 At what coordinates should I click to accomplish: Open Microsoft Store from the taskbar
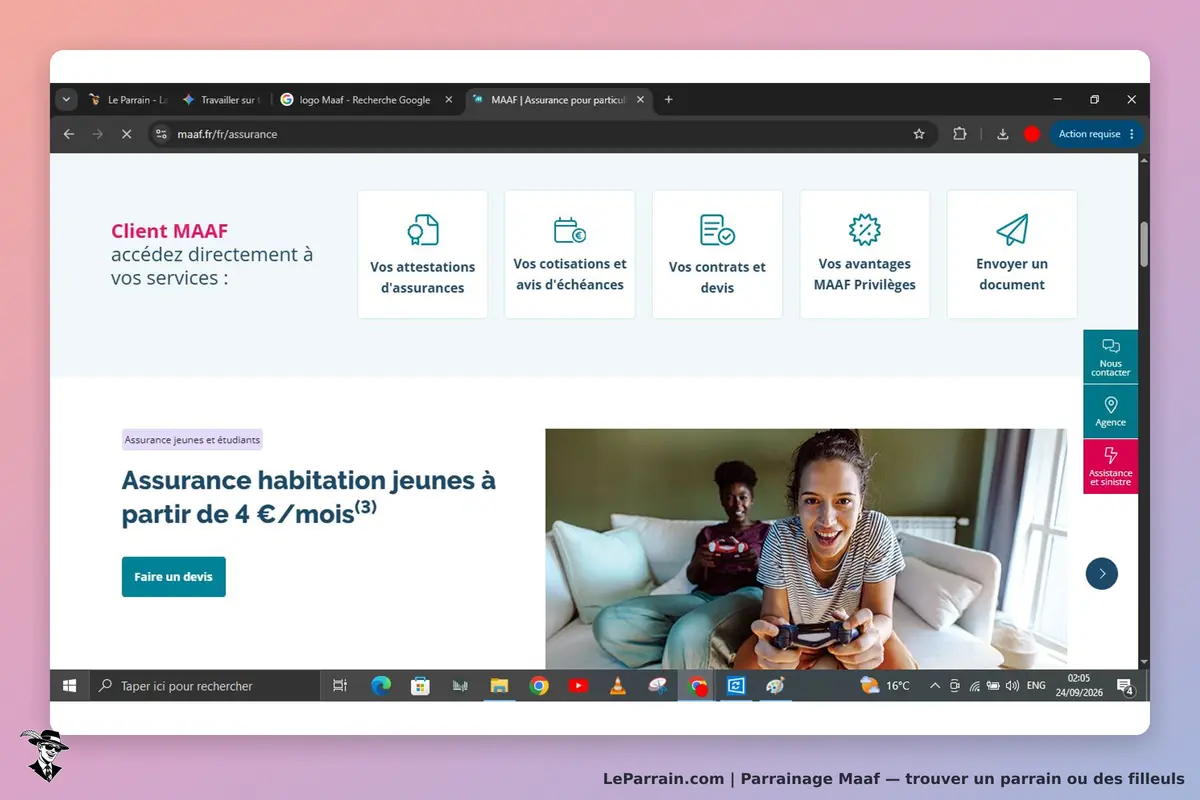point(421,686)
